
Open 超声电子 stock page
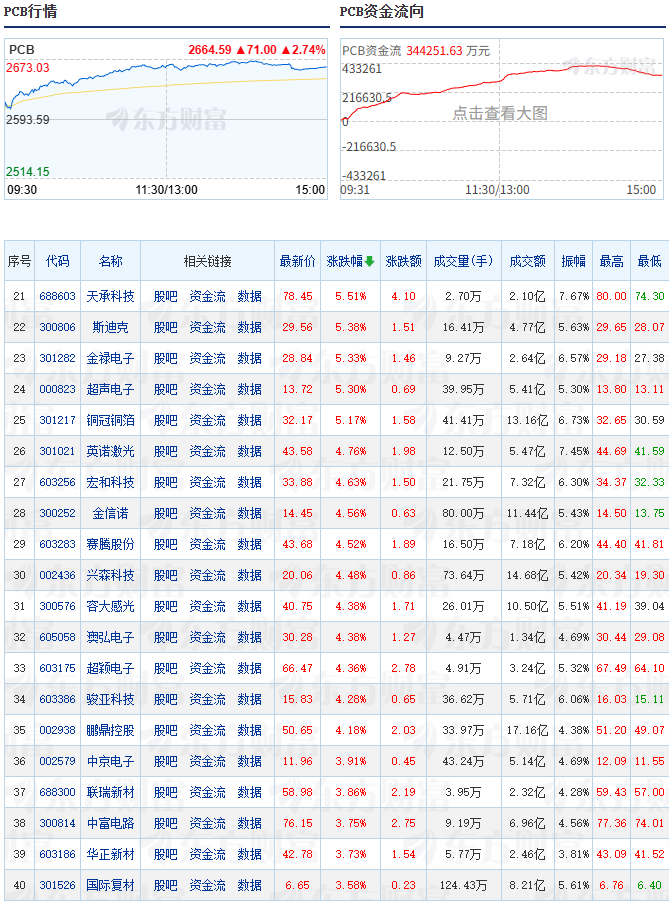tap(110, 390)
